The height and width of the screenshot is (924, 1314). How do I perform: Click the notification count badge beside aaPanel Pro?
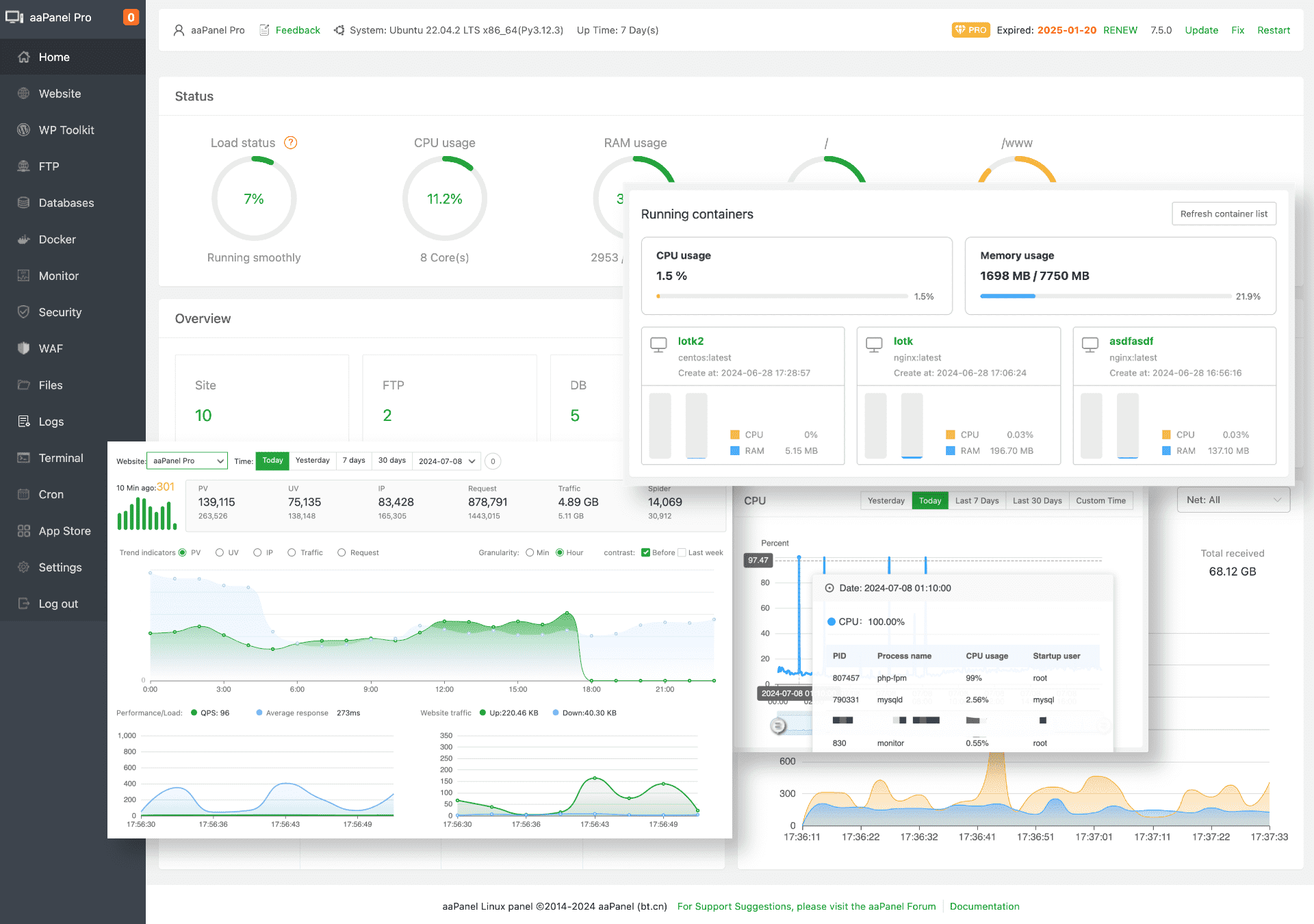pyautogui.click(x=131, y=17)
